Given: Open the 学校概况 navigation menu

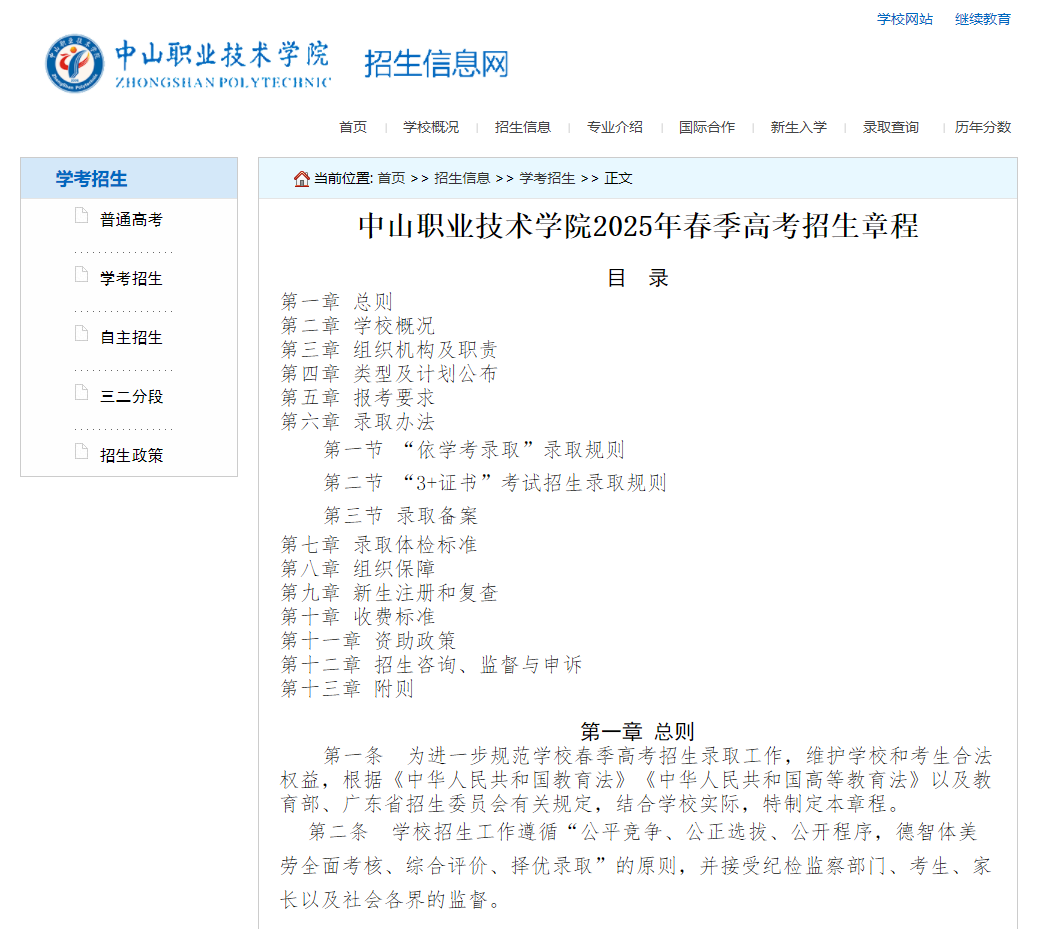Looking at the screenshot, I should (430, 127).
